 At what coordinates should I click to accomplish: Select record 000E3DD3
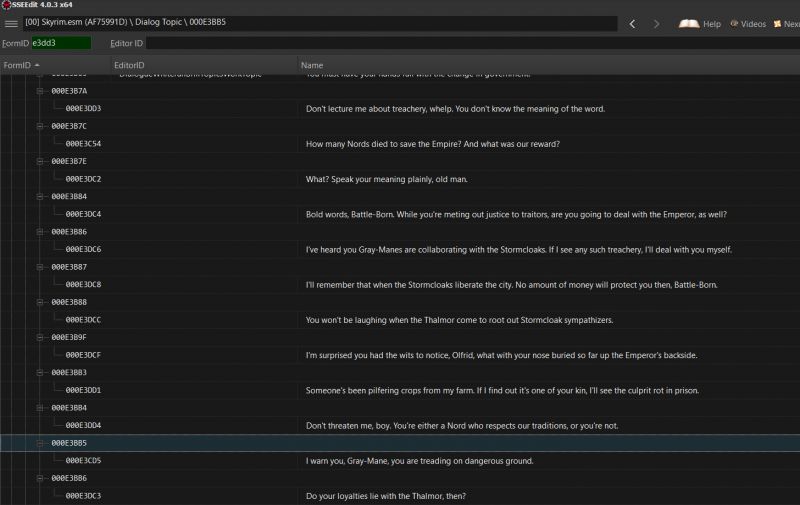[83, 109]
